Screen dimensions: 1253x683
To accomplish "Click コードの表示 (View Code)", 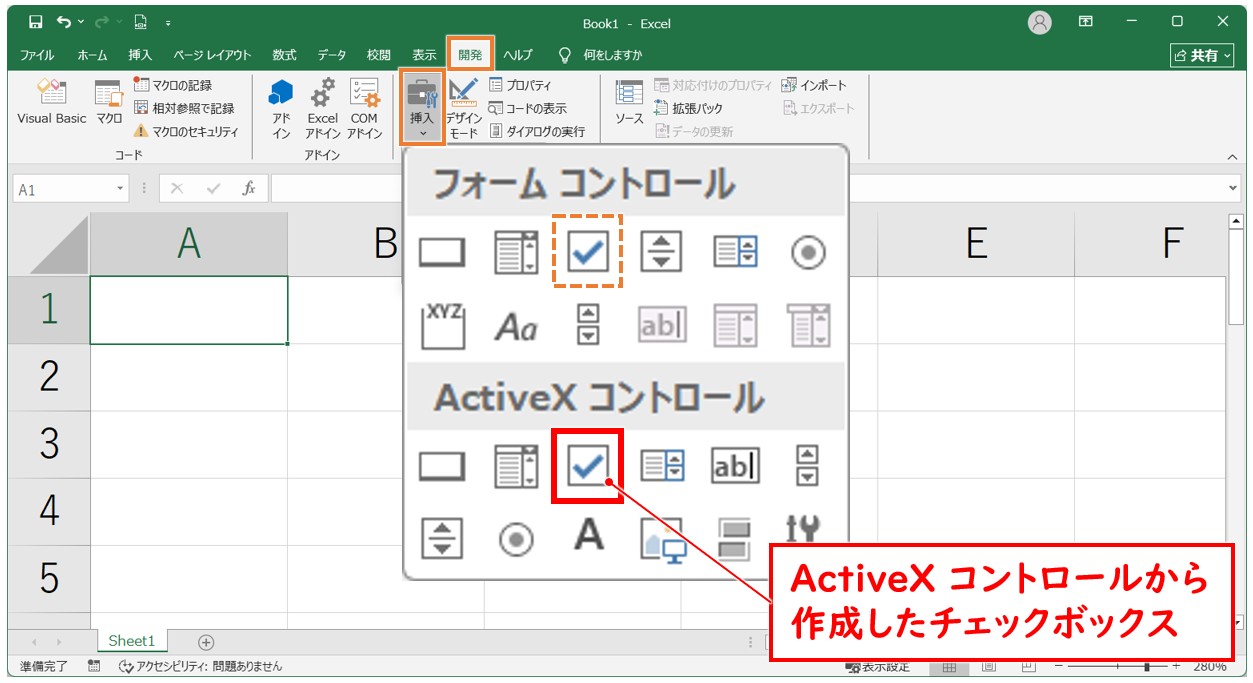I will pyautogui.click(x=527, y=108).
